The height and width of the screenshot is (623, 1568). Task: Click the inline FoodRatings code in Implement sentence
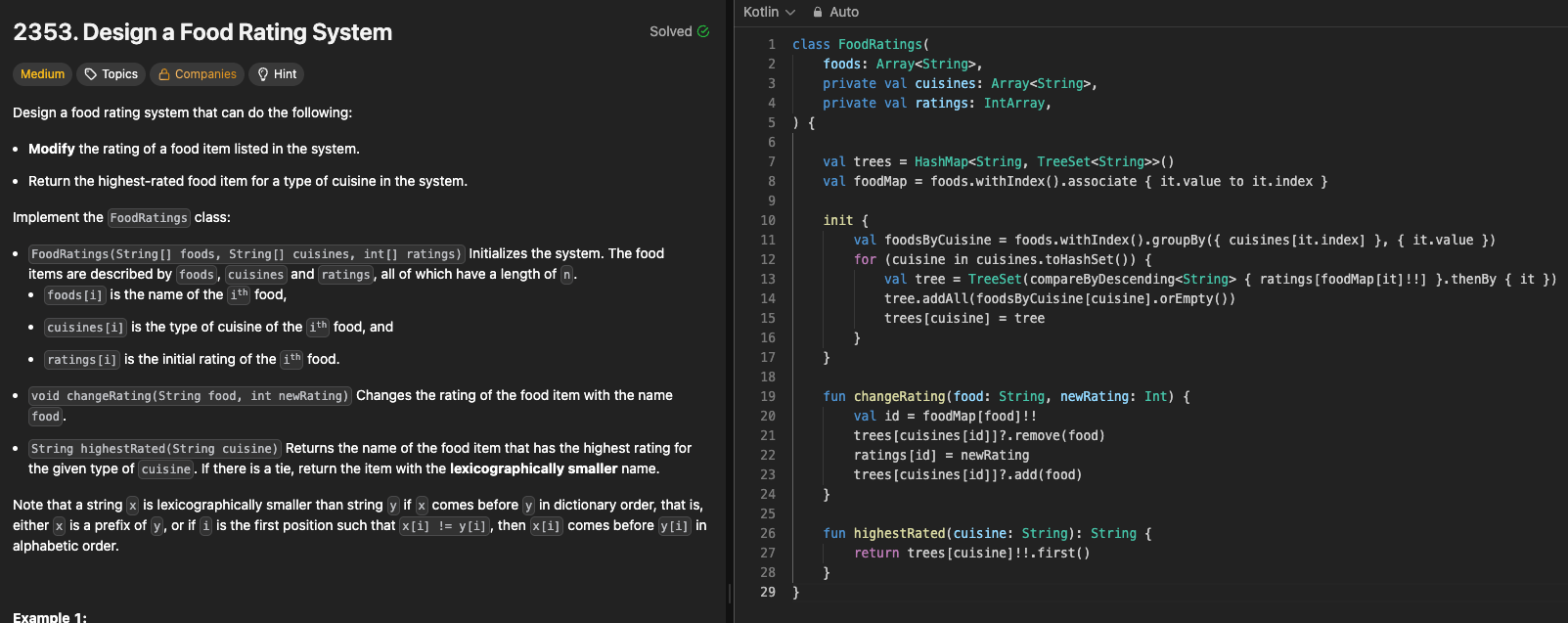tap(149, 218)
